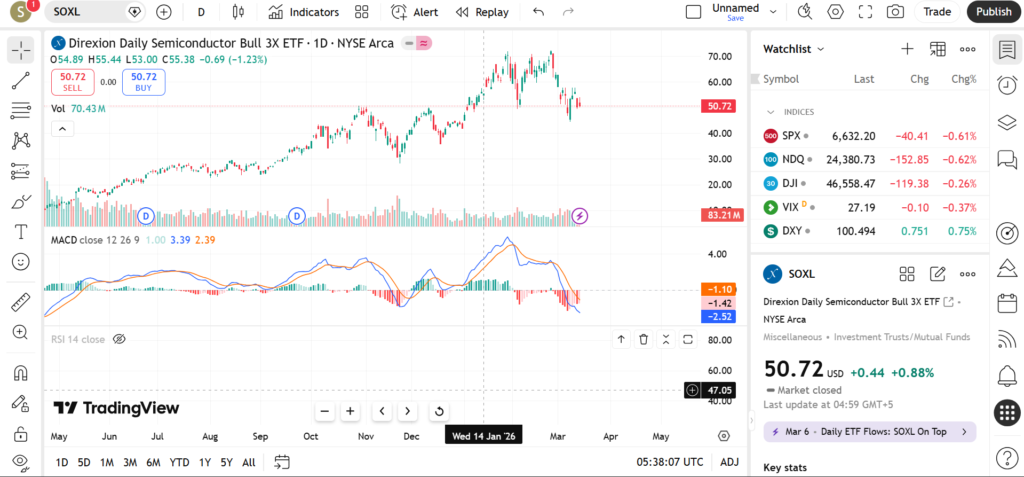
Task: Select the Text tool in left toolbar
Action: click(x=20, y=231)
